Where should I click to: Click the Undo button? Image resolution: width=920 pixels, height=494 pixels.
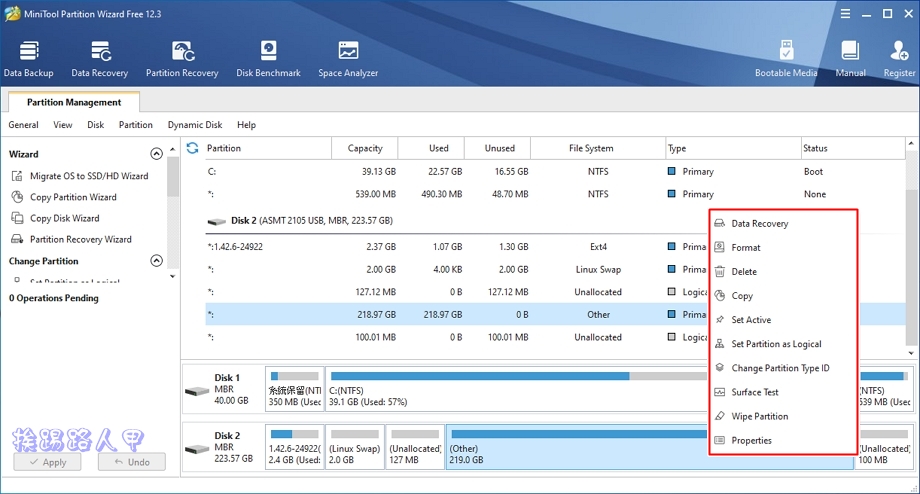(x=131, y=462)
